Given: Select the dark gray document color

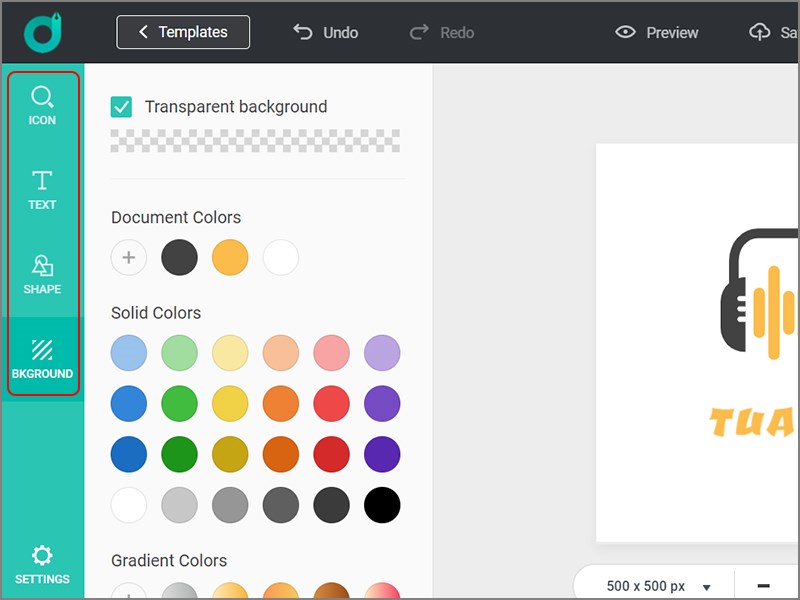Looking at the screenshot, I should coord(180,258).
